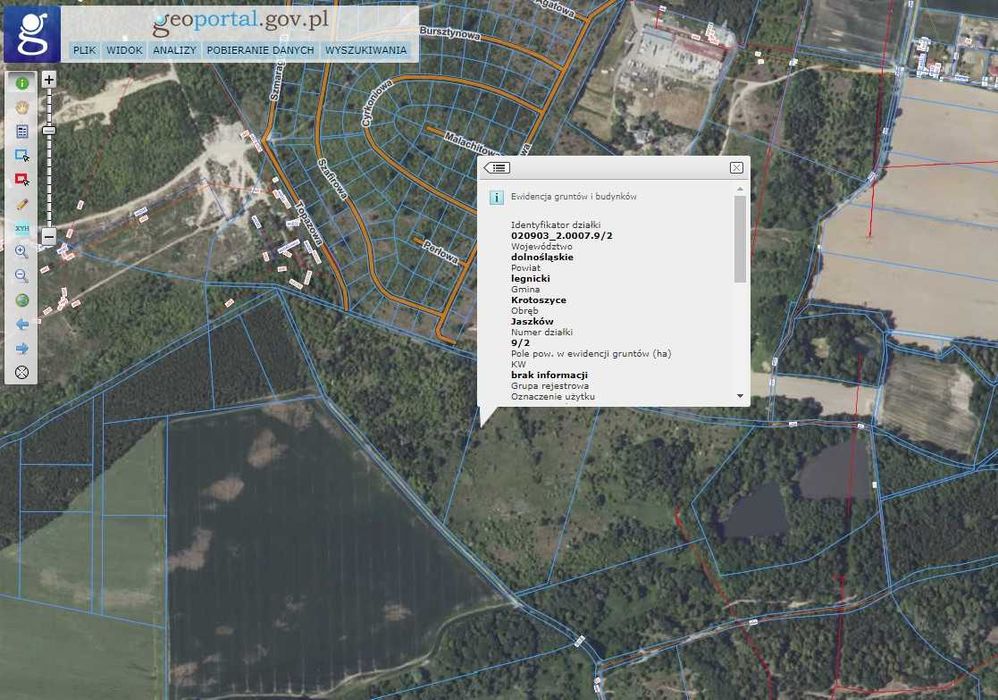Click the value legnicki
Viewport: 998px width, 700px height.
coord(530,279)
